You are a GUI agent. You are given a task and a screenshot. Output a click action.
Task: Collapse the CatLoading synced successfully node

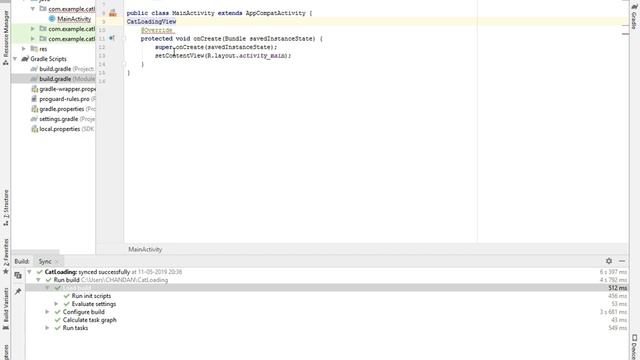point(29,272)
